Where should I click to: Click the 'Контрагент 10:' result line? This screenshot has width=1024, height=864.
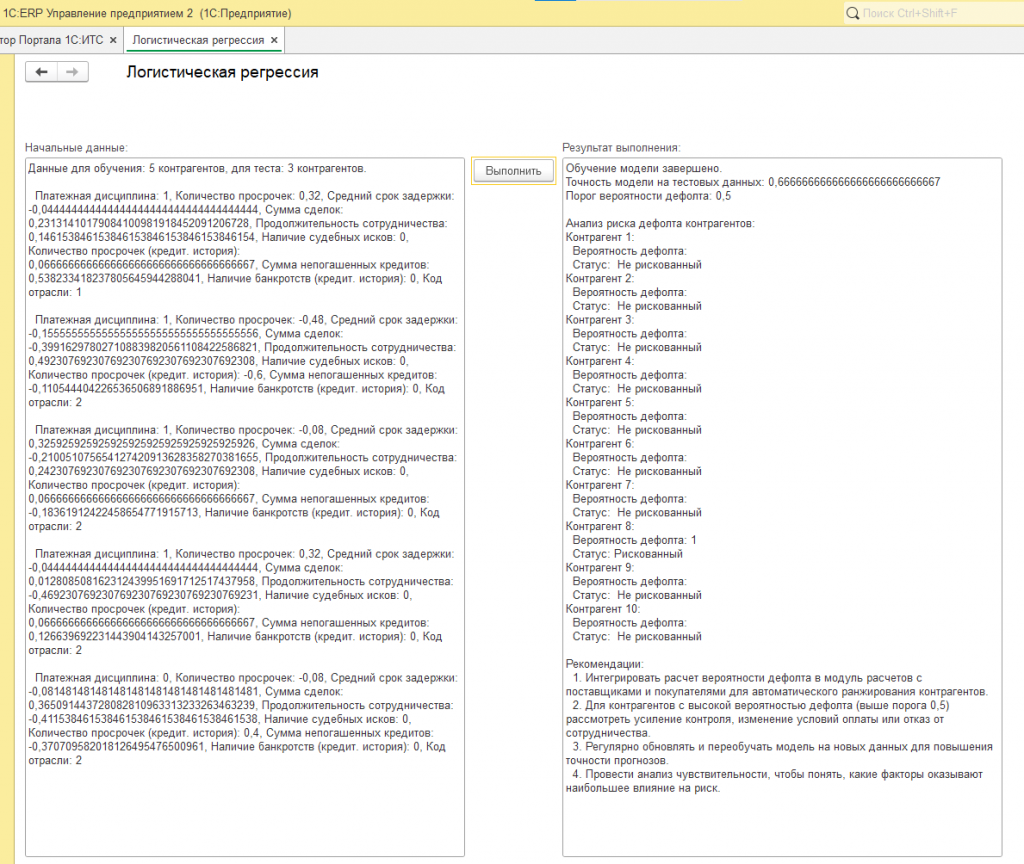point(603,609)
